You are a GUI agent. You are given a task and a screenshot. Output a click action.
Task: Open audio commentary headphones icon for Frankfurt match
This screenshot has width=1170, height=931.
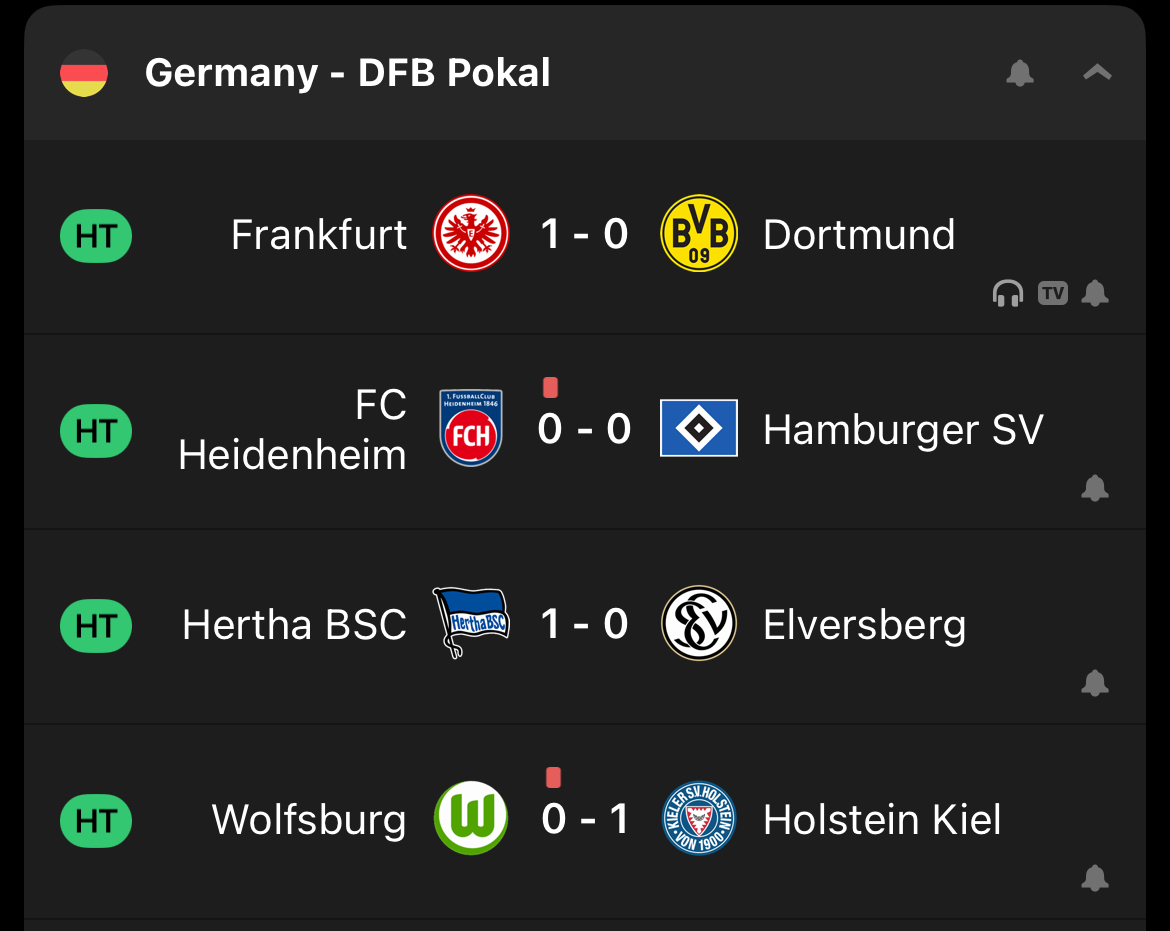coord(1007,293)
